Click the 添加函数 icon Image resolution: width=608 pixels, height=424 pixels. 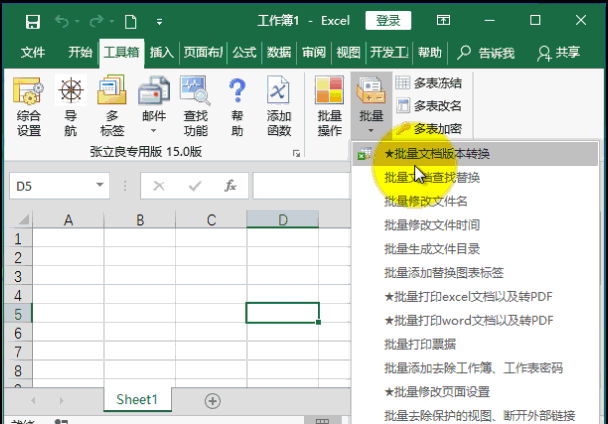tap(279, 106)
